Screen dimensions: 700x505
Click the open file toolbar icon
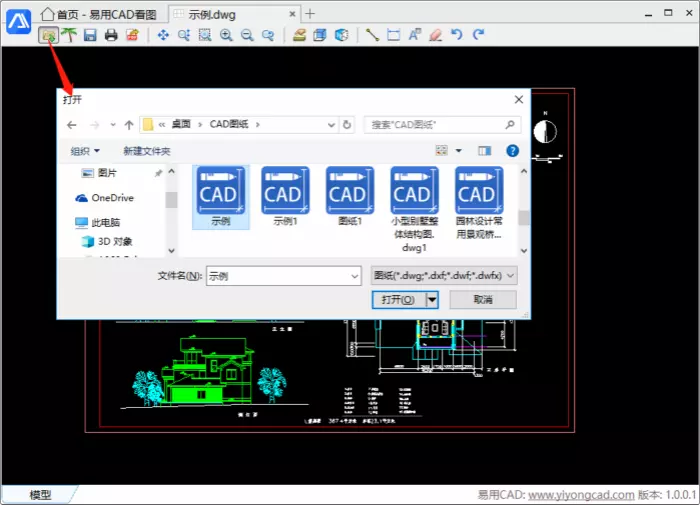click(47, 35)
